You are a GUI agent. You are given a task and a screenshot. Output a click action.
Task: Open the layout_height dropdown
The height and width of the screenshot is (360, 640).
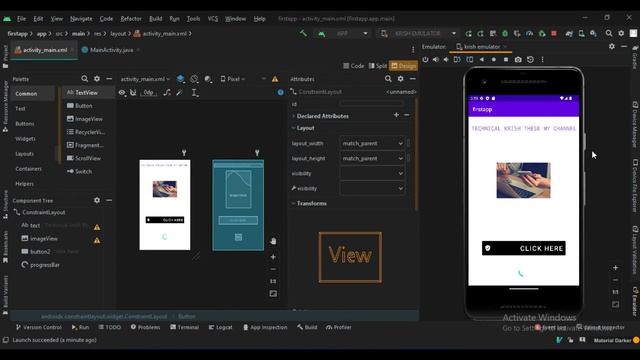tap(372, 158)
